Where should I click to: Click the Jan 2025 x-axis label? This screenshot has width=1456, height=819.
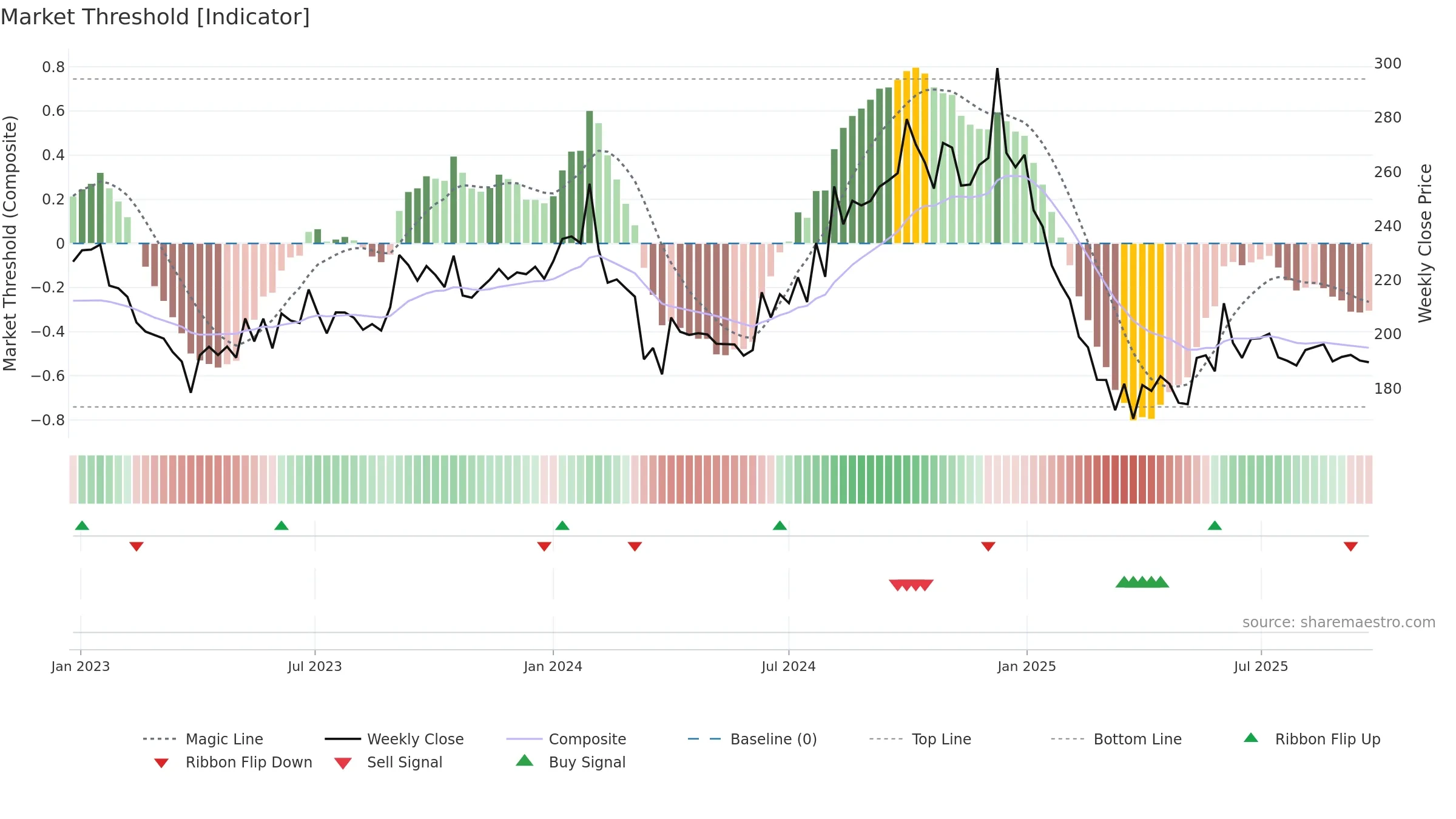1027,666
